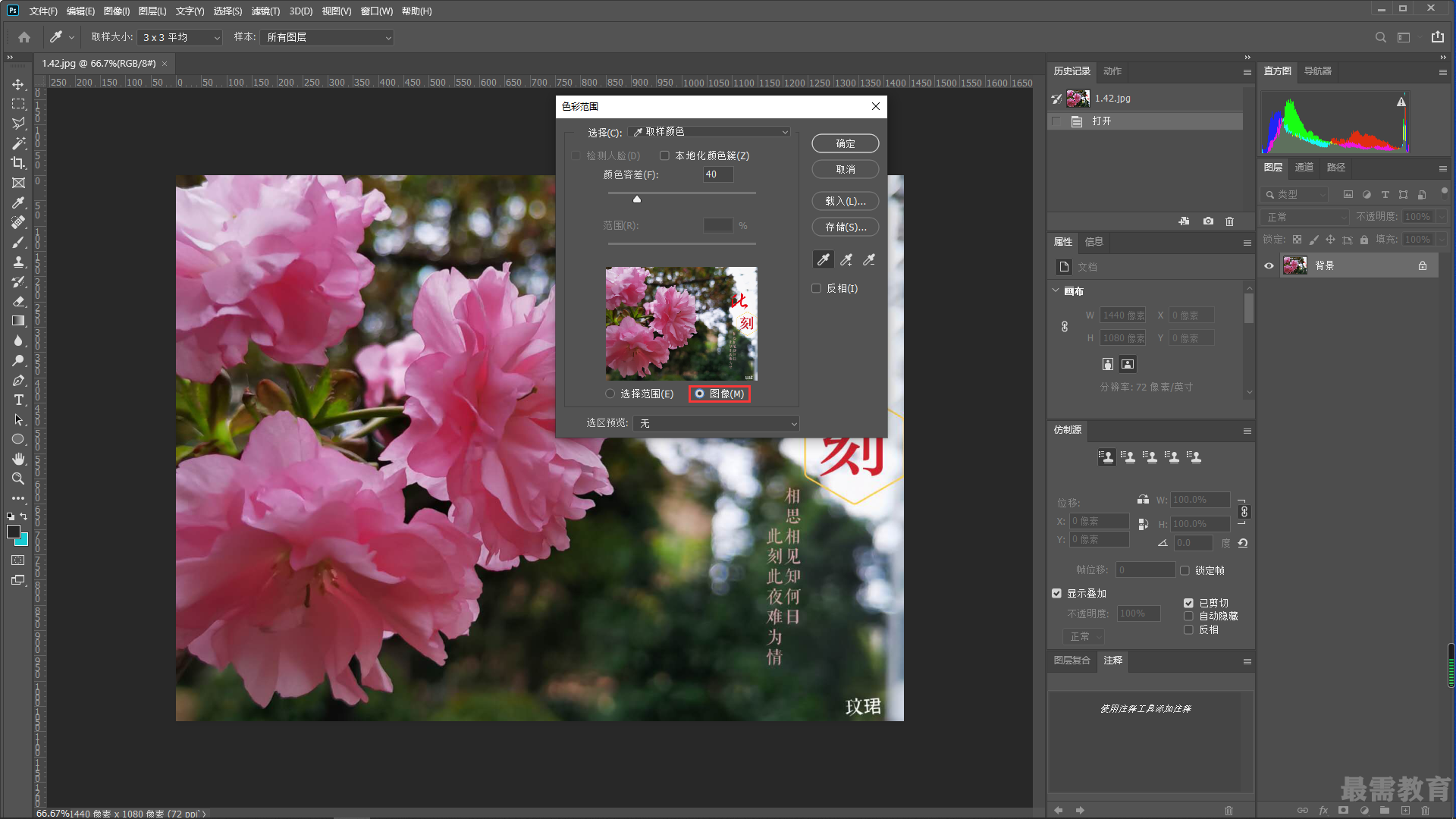The image size is (1456, 819).
Task: Click the 颜色容差 slider handle
Action: [637, 199]
